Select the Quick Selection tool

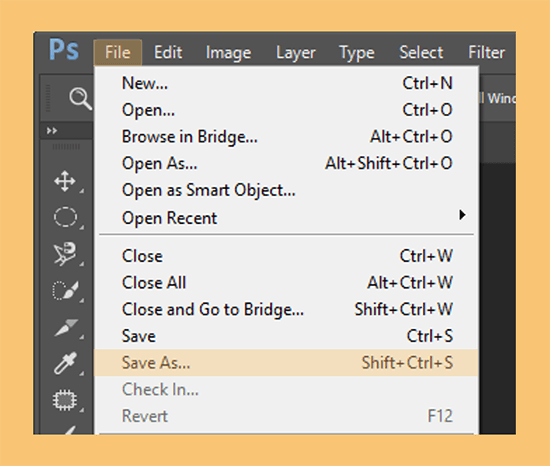pyautogui.click(x=65, y=290)
